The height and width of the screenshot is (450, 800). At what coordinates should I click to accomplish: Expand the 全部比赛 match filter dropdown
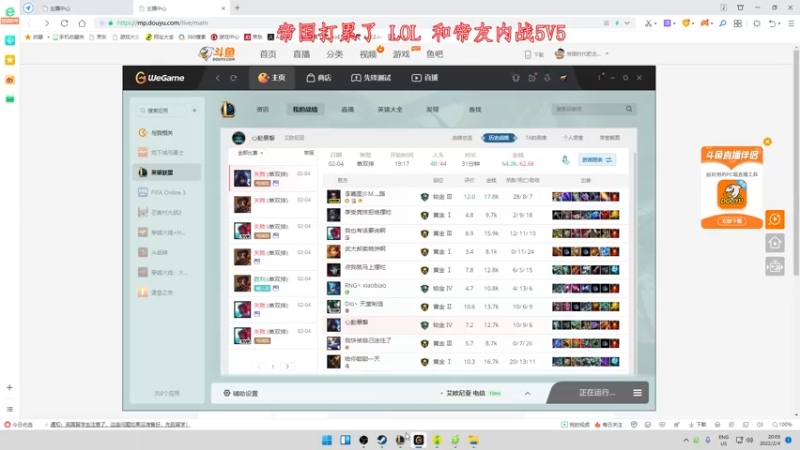(250, 153)
